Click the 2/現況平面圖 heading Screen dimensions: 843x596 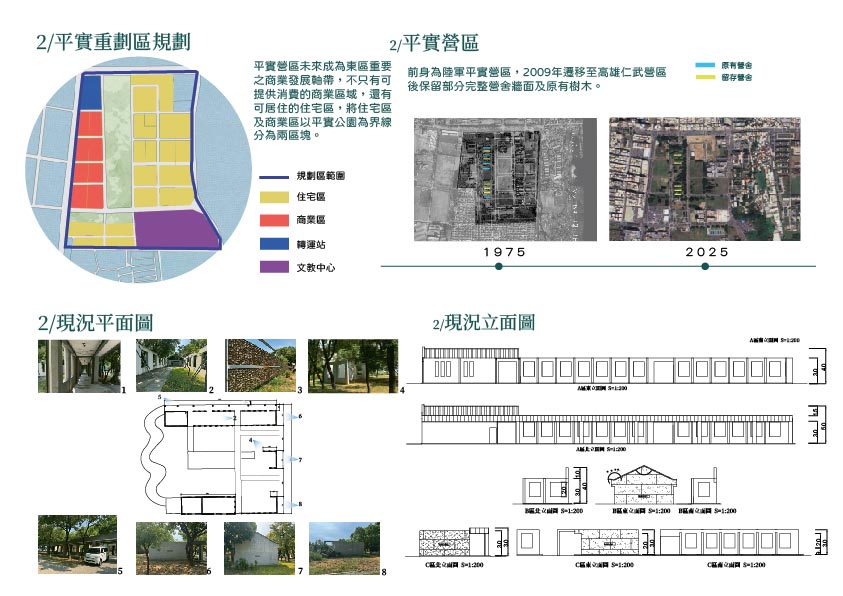[x=95, y=323]
